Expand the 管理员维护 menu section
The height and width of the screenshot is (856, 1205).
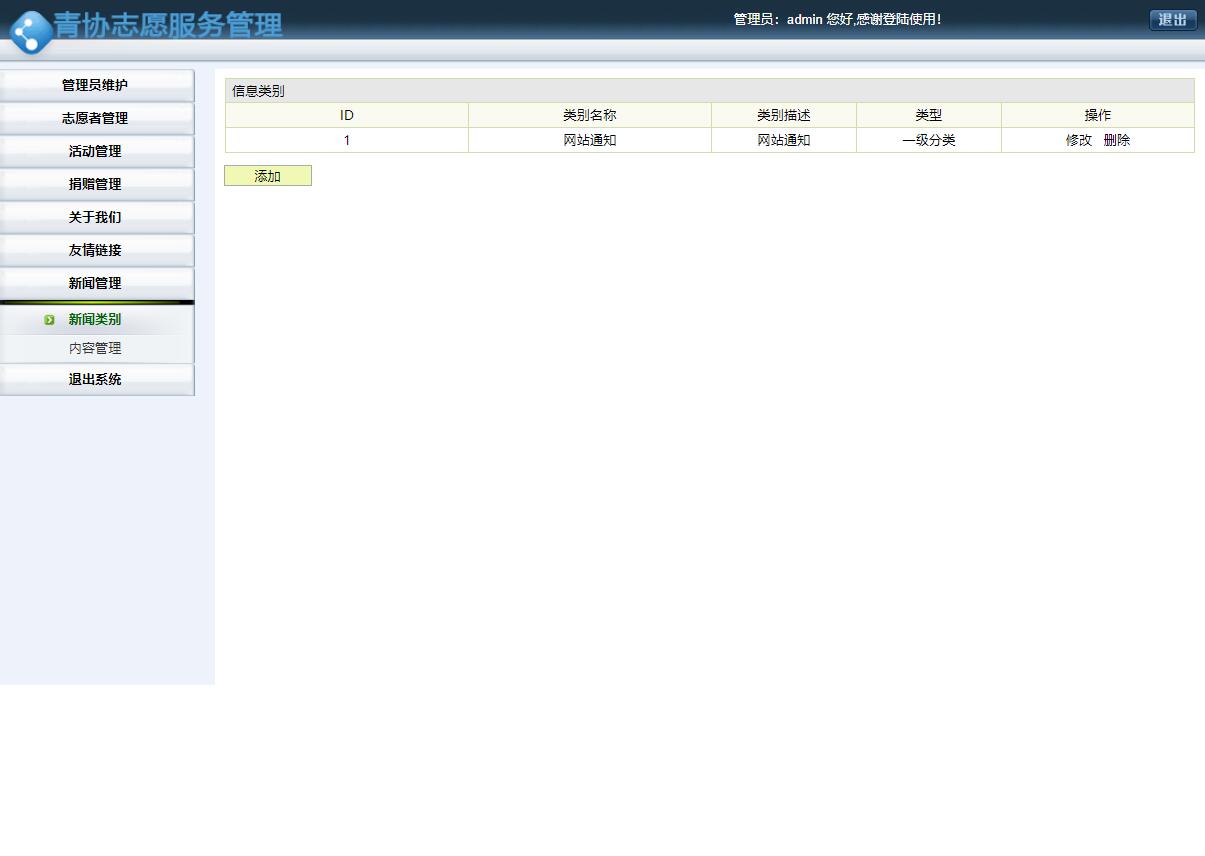[x=95, y=85]
